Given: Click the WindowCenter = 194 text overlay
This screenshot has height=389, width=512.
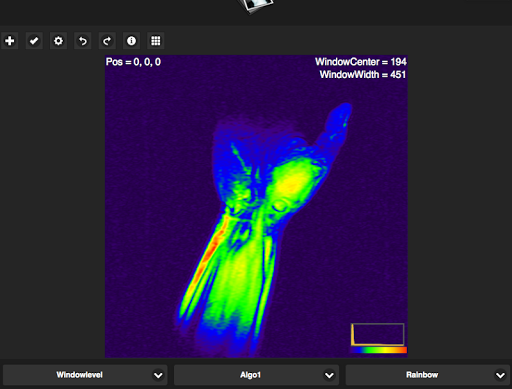Looking at the screenshot, I should point(361,62).
